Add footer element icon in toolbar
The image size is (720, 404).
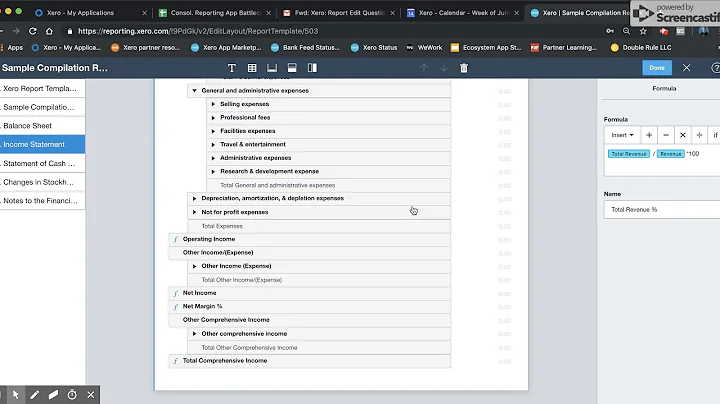click(272, 68)
